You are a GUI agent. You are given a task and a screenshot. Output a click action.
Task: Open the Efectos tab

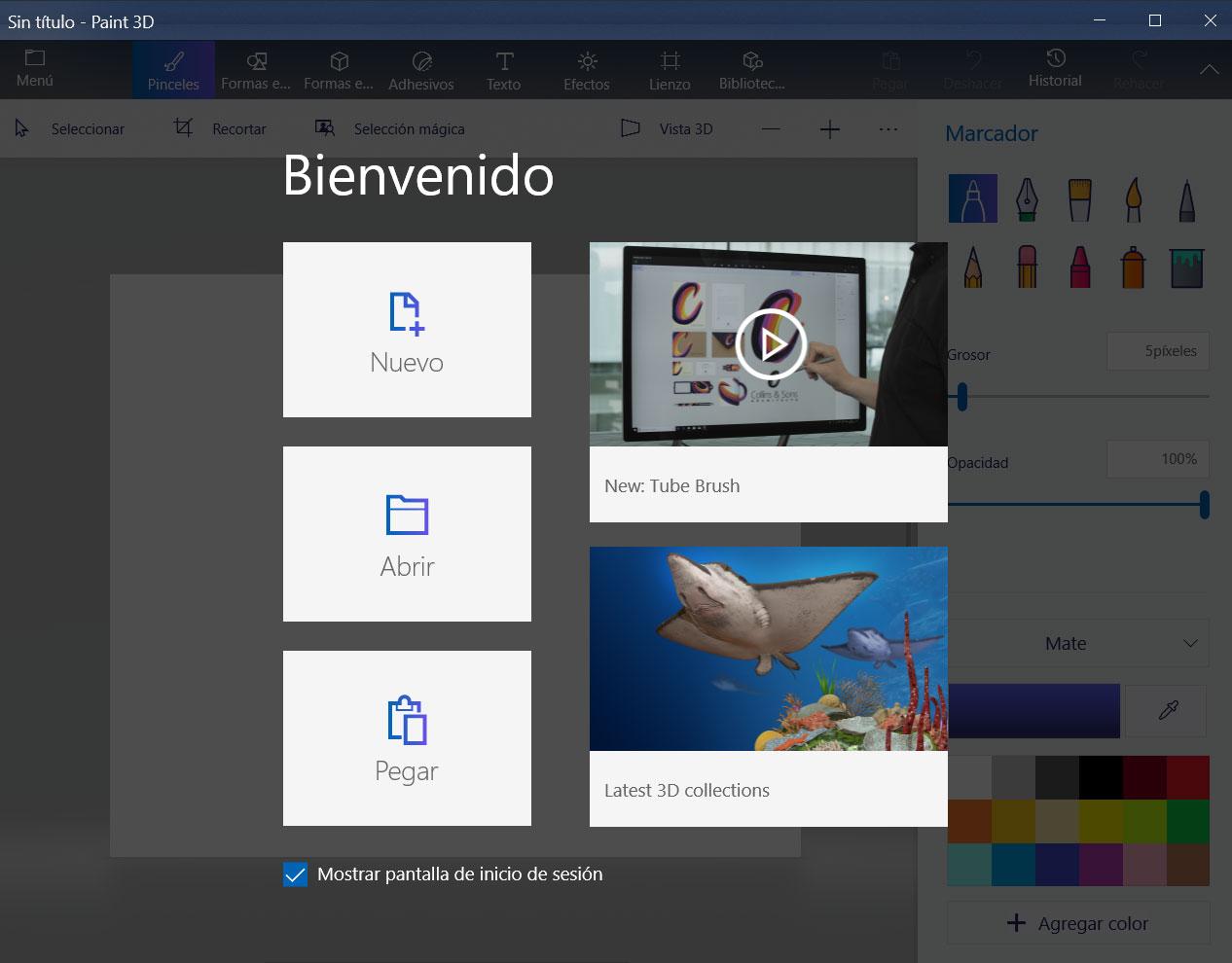(x=587, y=70)
